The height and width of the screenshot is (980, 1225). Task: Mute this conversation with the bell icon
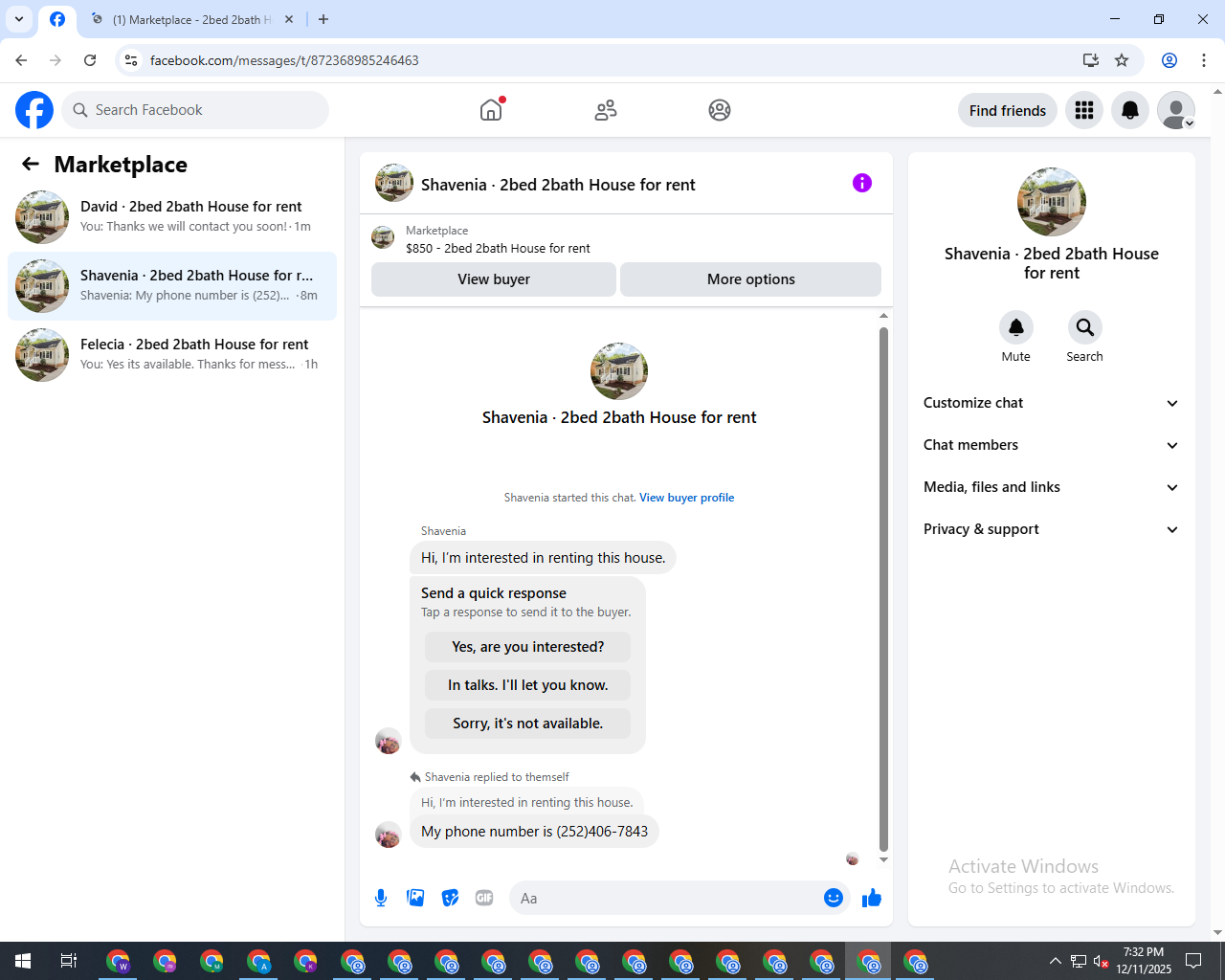[1016, 327]
